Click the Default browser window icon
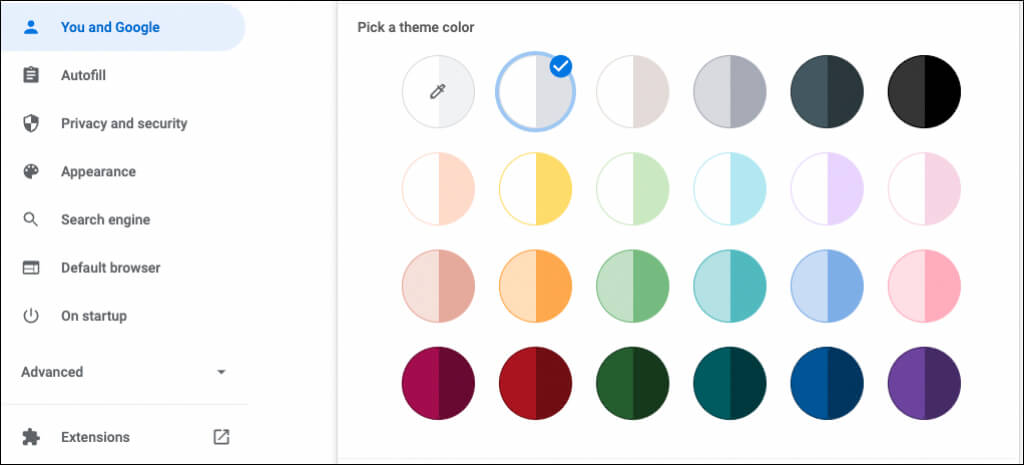 coord(31,267)
